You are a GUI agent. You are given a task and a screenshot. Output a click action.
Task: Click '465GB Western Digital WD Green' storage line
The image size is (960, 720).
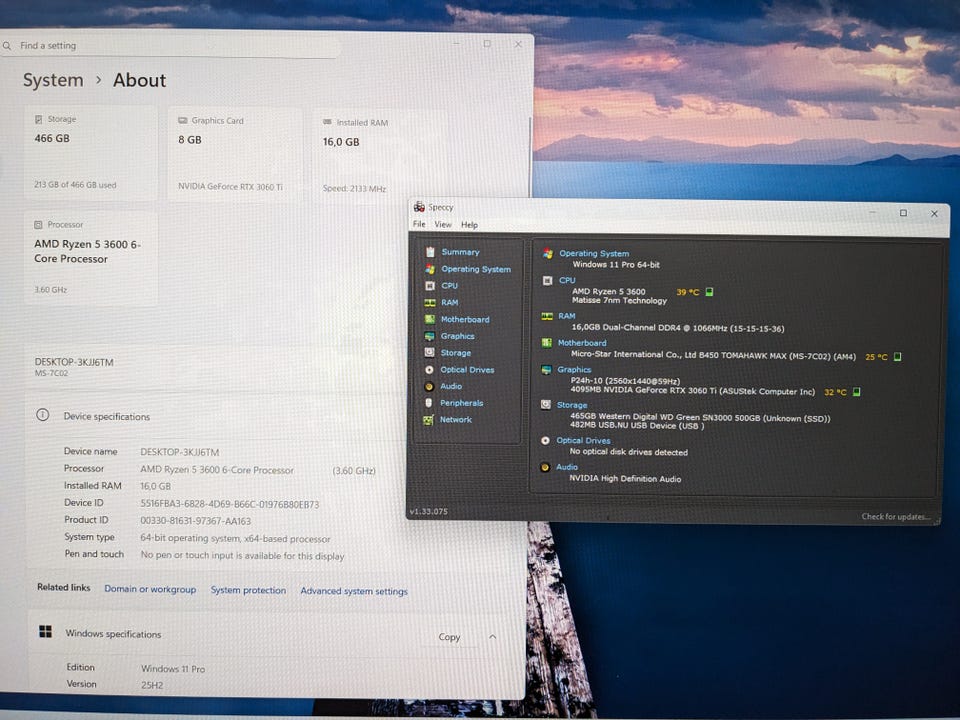coord(700,418)
